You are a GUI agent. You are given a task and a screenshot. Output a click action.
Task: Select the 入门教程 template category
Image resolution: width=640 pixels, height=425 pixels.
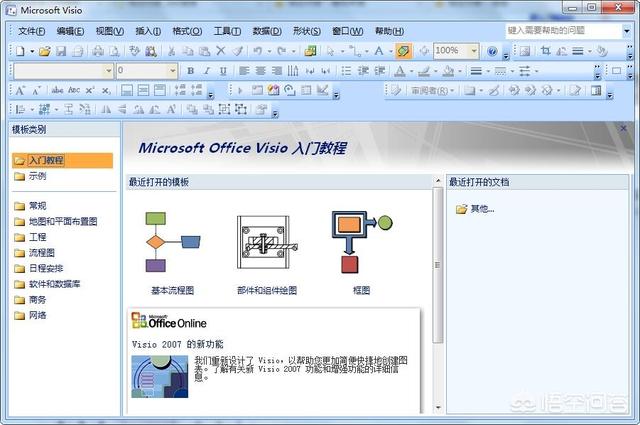point(62,160)
